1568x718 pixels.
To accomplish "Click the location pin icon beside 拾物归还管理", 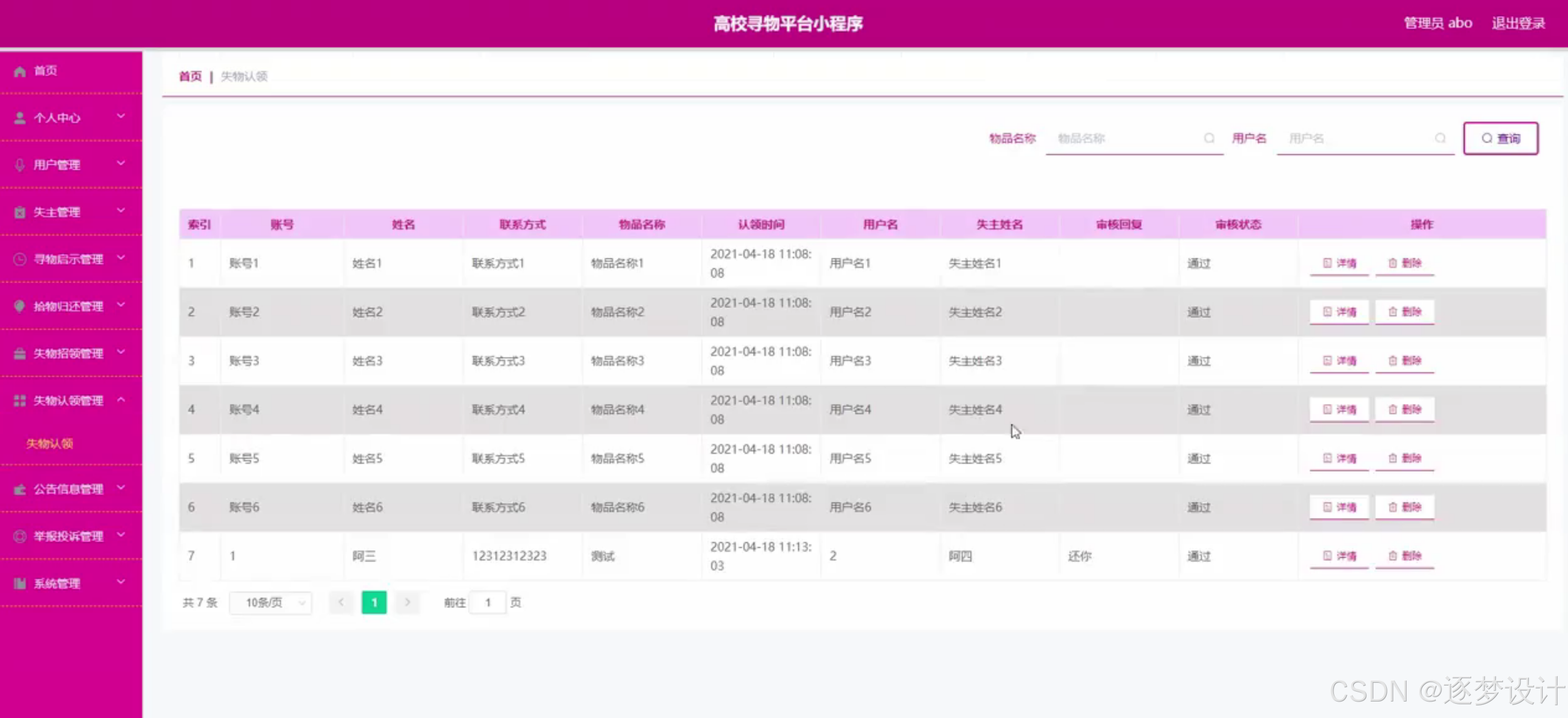I will (19, 306).
